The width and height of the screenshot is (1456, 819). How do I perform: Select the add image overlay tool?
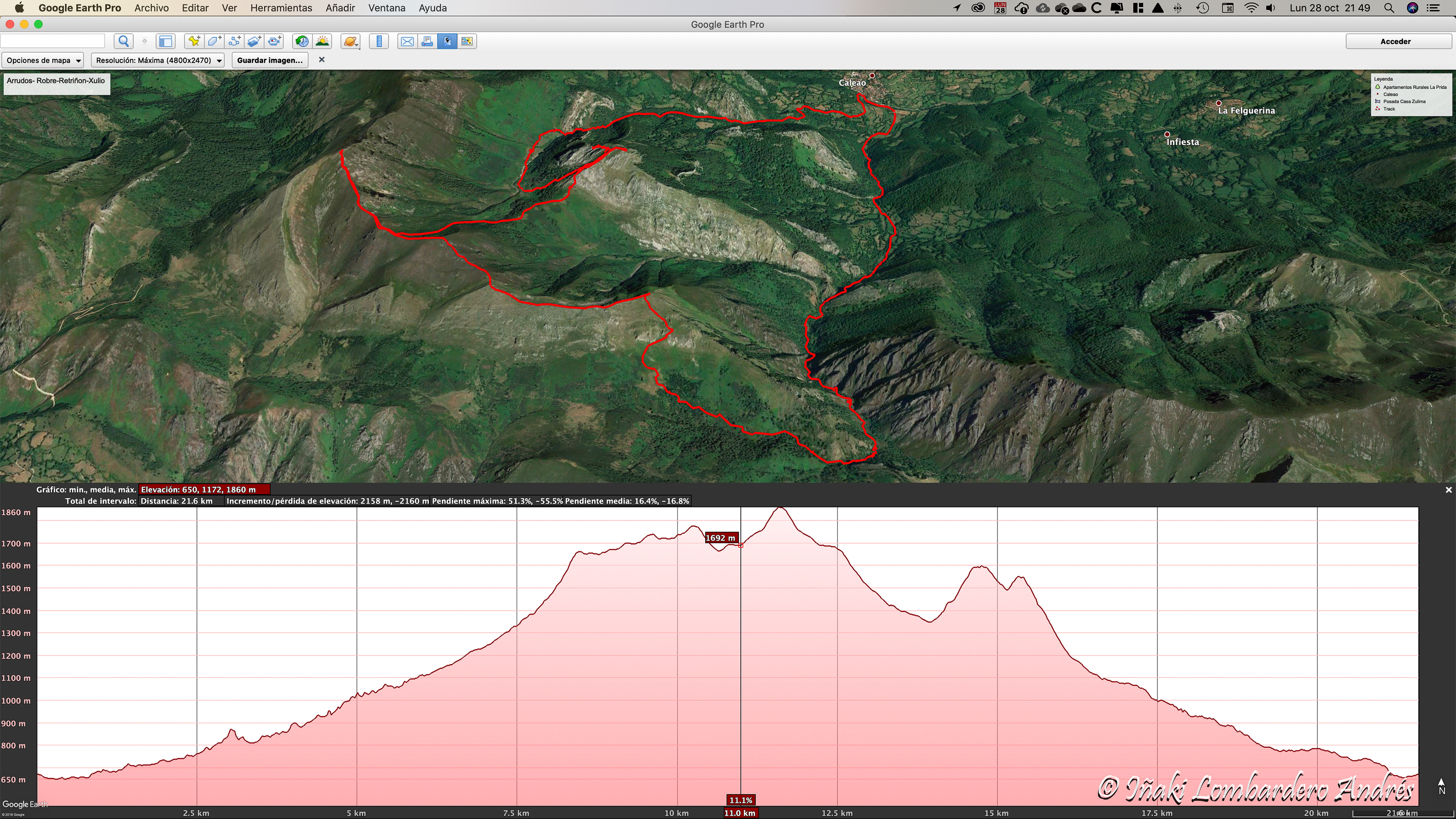click(255, 41)
